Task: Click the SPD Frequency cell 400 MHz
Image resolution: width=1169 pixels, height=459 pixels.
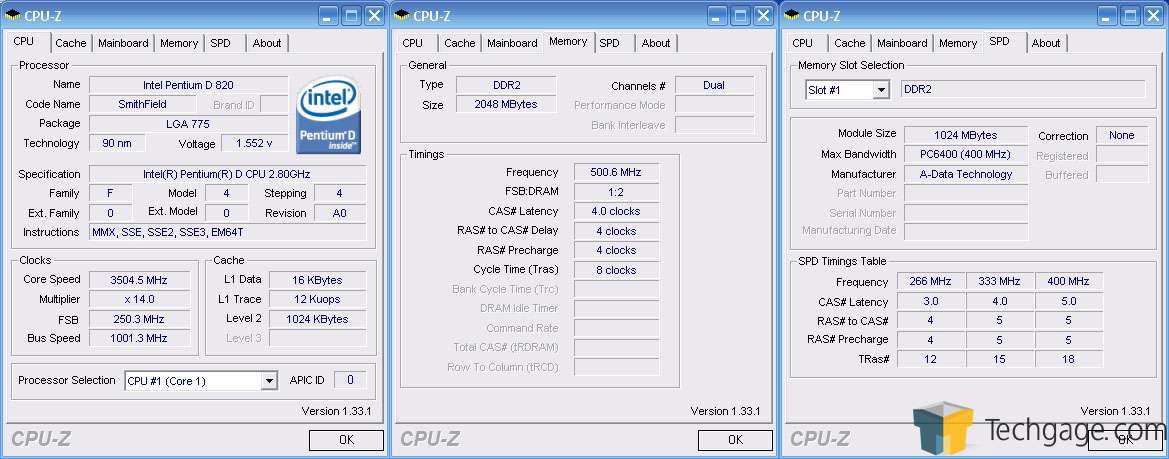Action: [x=1068, y=282]
